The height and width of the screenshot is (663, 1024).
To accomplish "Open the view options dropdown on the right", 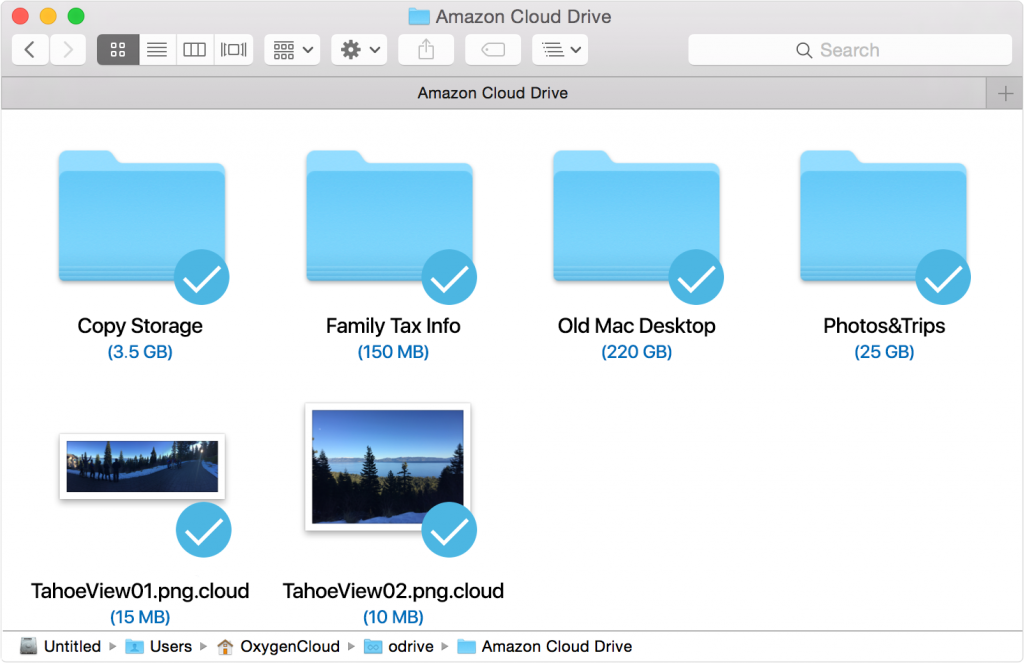I will click(559, 49).
